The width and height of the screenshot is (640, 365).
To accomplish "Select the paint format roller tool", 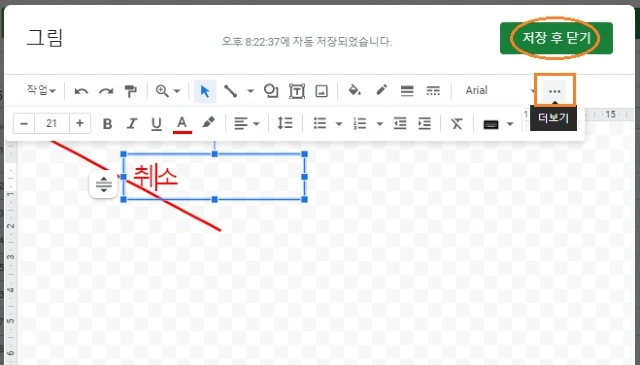I will [131, 91].
